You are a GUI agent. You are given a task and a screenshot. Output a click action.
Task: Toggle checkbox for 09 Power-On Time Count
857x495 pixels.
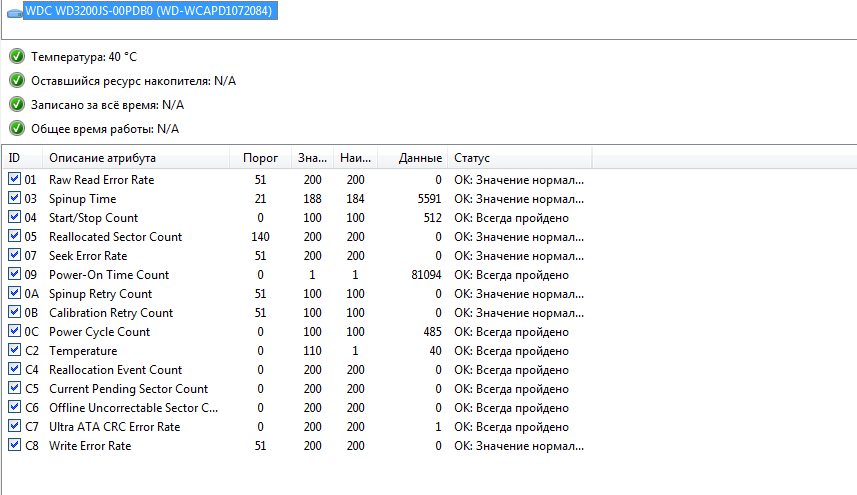[15, 274]
